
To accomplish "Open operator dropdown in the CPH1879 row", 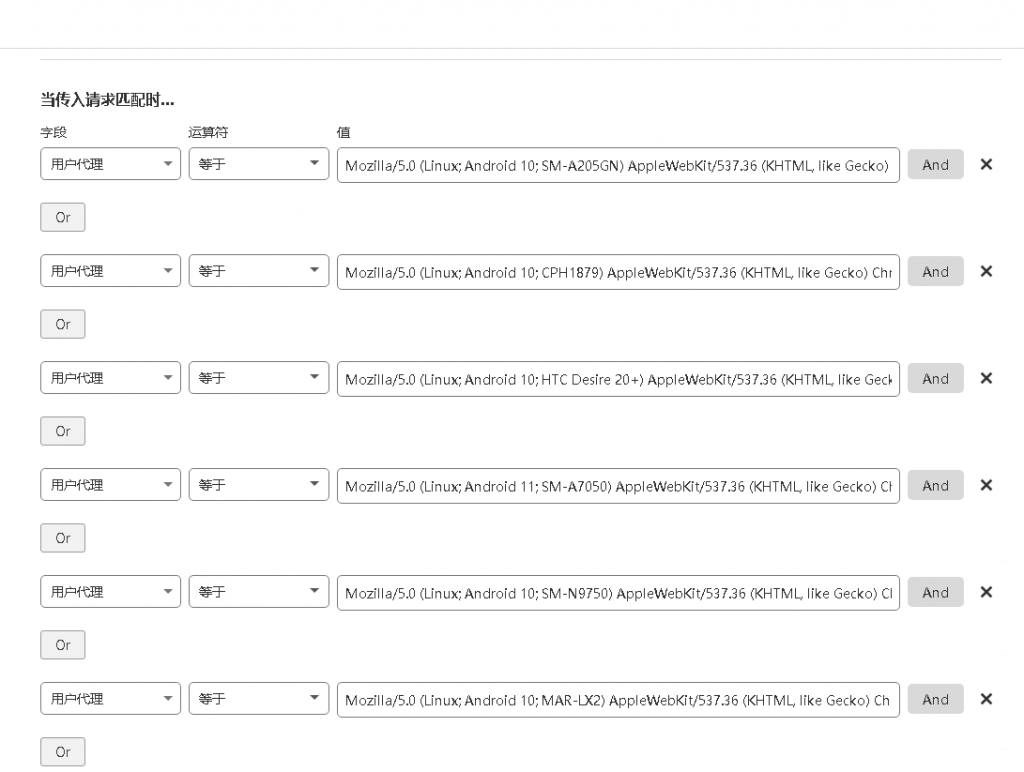I will pyautogui.click(x=258, y=271).
